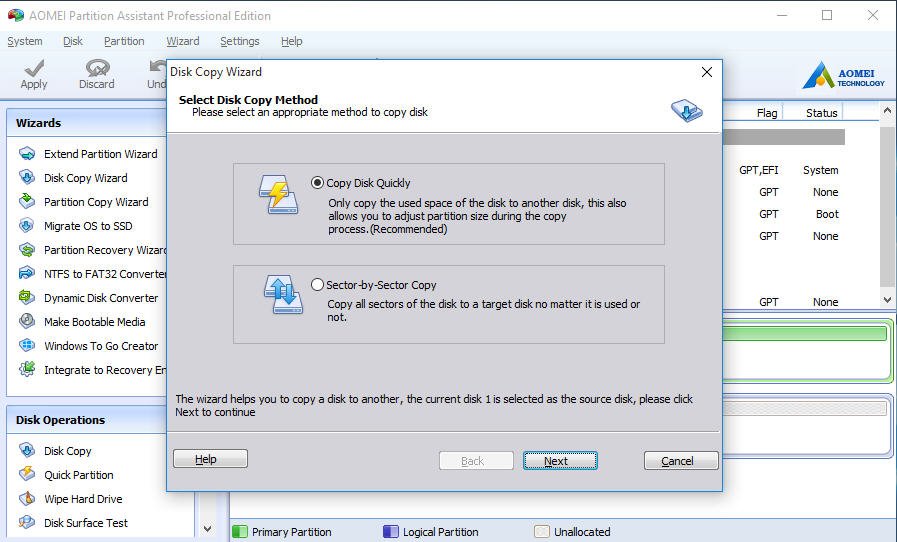The image size is (897, 542).
Task: Click the Cancel button in the wizard
Action: [x=681, y=461]
